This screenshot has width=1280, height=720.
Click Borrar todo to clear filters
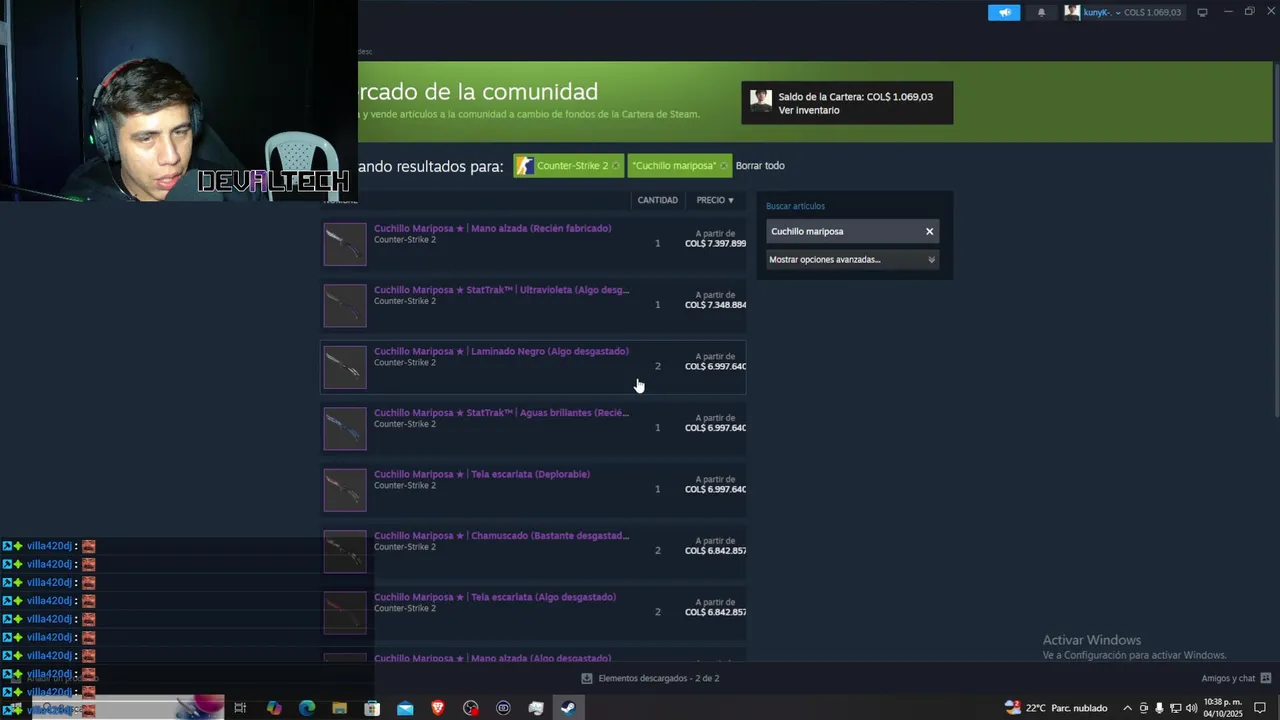[760, 166]
